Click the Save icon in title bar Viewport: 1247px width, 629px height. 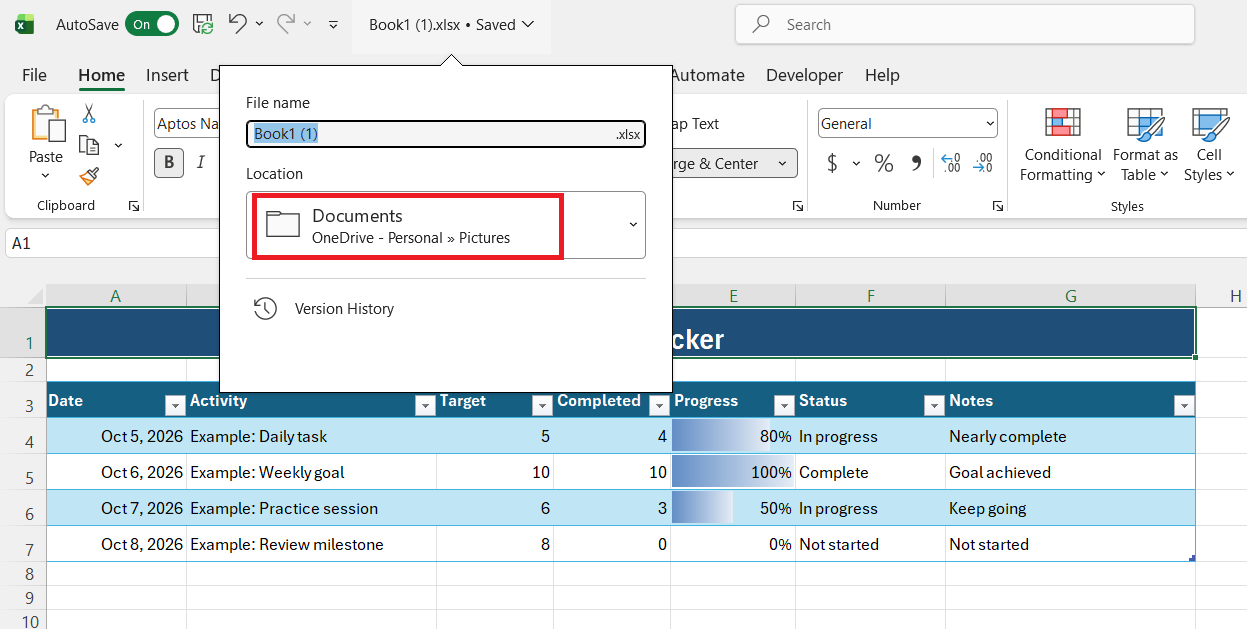click(x=202, y=24)
